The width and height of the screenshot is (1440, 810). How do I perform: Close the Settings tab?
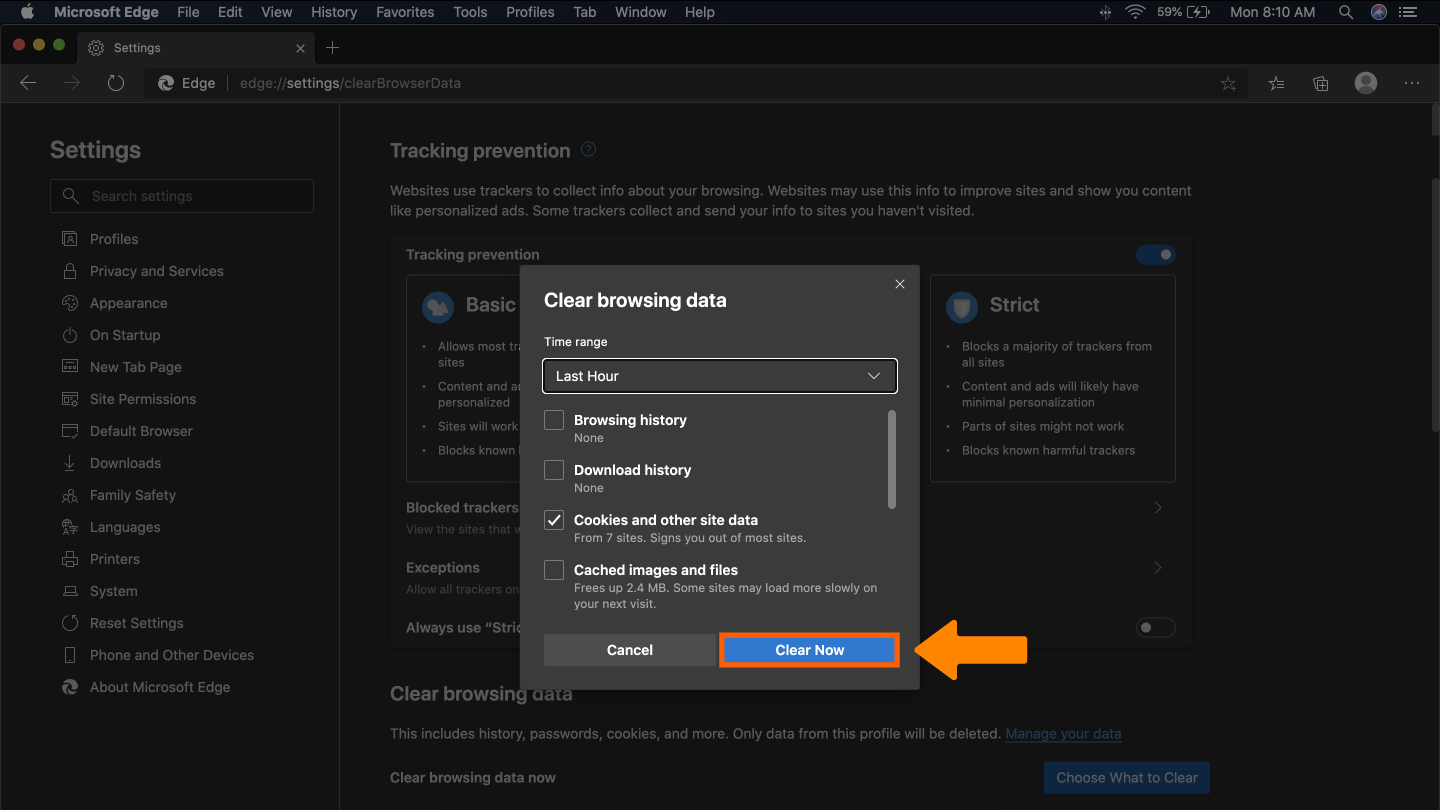[x=301, y=48]
